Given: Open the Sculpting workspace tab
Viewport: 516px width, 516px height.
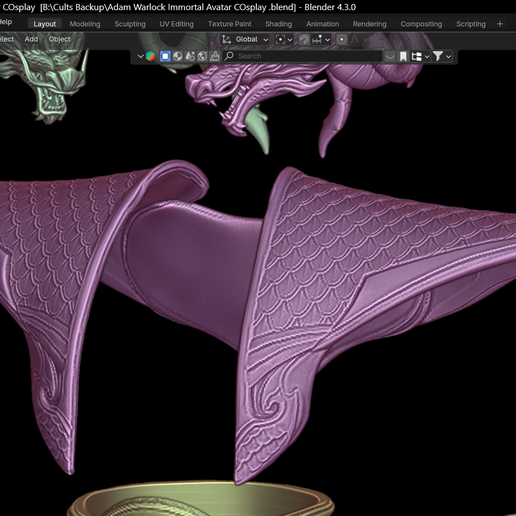Looking at the screenshot, I should (130, 24).
